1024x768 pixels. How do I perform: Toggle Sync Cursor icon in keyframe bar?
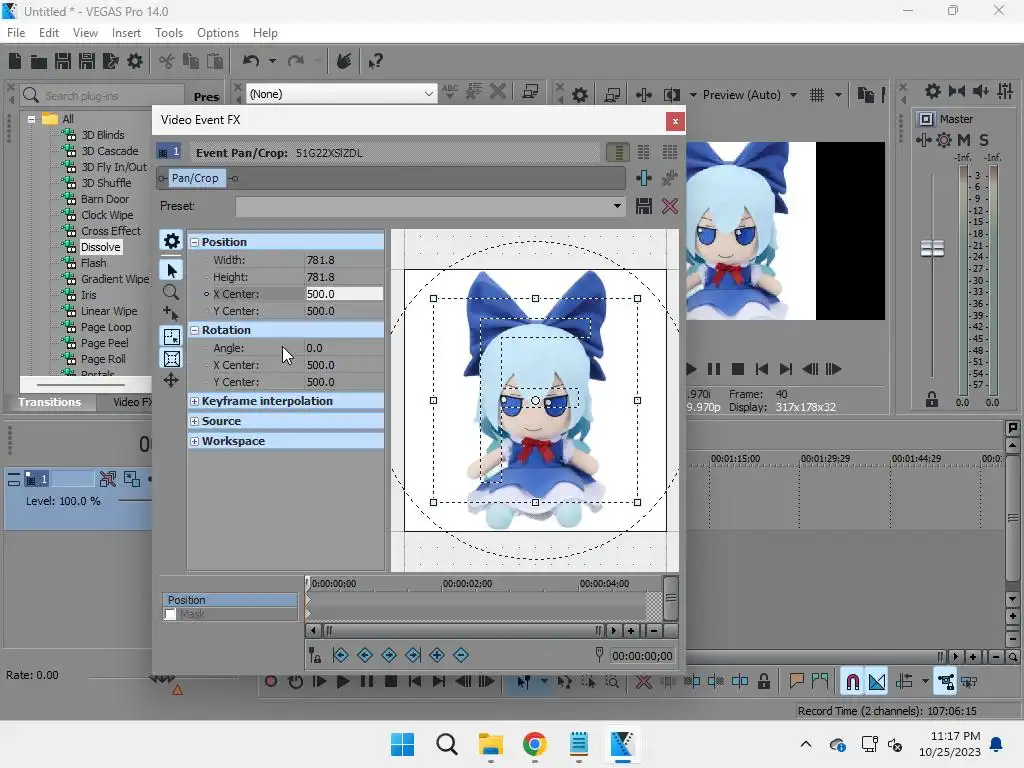[x=315, y=655]
